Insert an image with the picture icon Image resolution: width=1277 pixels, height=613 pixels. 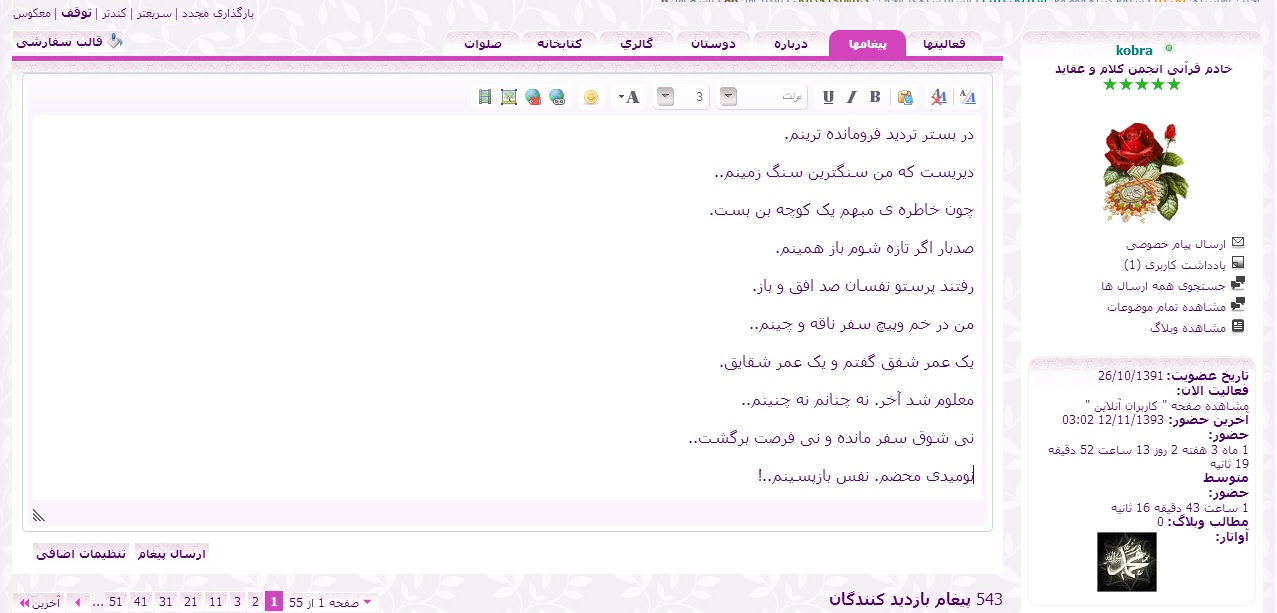click(x=509, y=97)
